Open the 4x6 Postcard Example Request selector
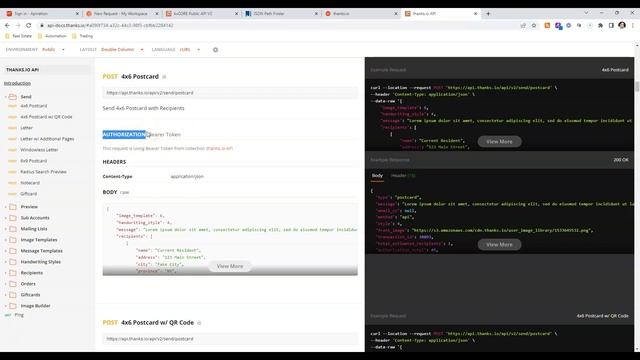The width and height of the screenshot is (640, 360). tap(615, 70)
